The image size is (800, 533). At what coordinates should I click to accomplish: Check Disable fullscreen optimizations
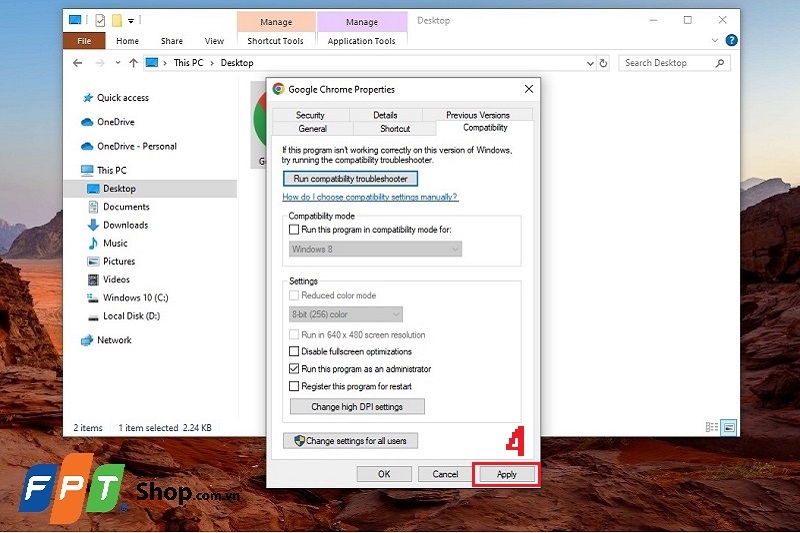294,351
